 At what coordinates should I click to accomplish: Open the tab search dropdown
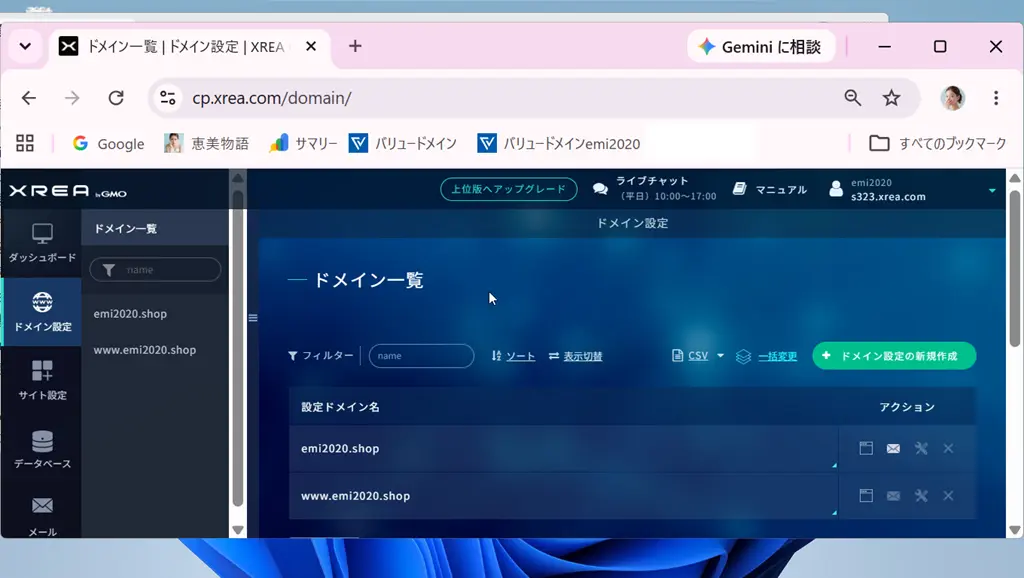[25, 46]
